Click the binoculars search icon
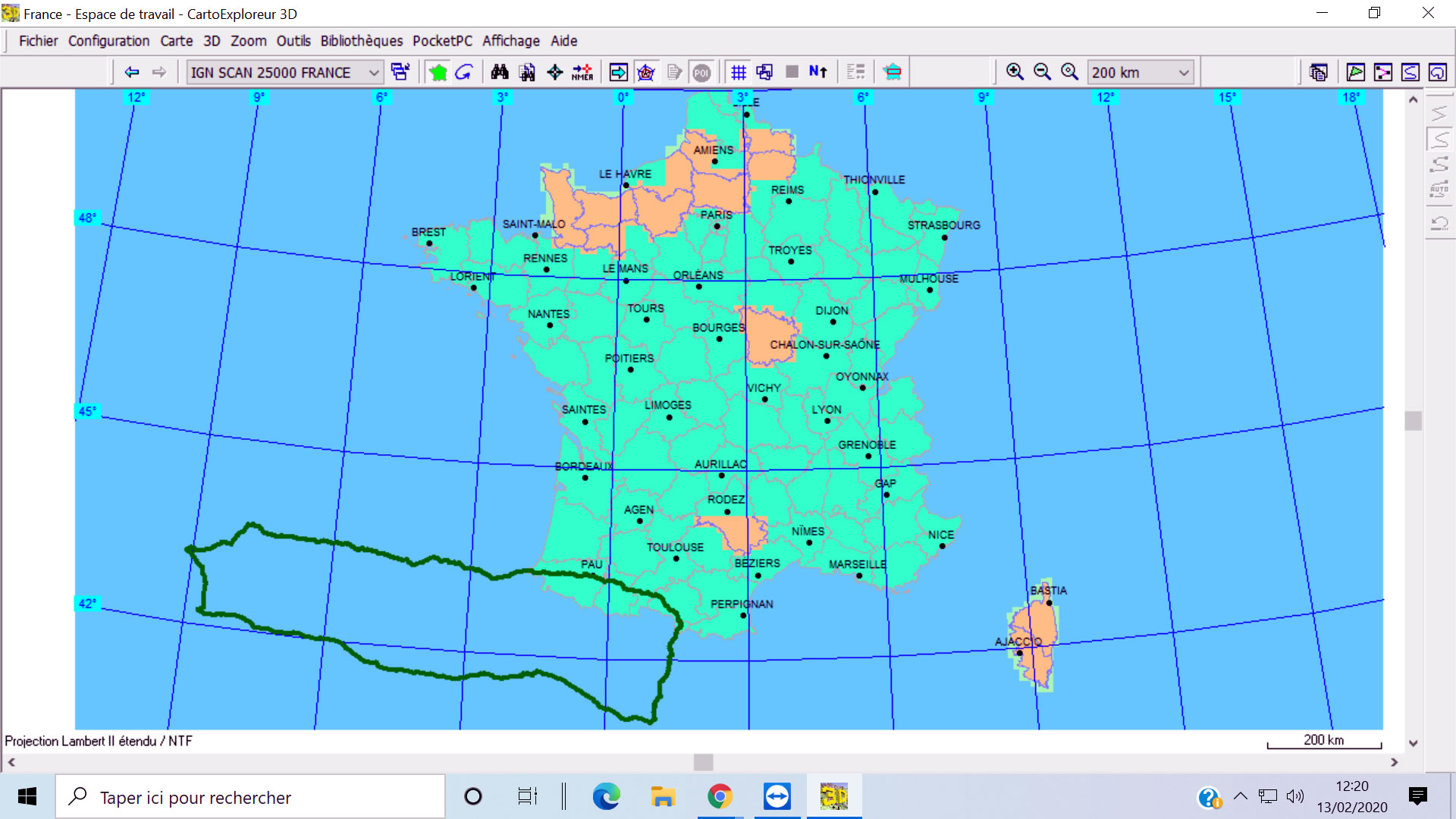 point(499,72)
